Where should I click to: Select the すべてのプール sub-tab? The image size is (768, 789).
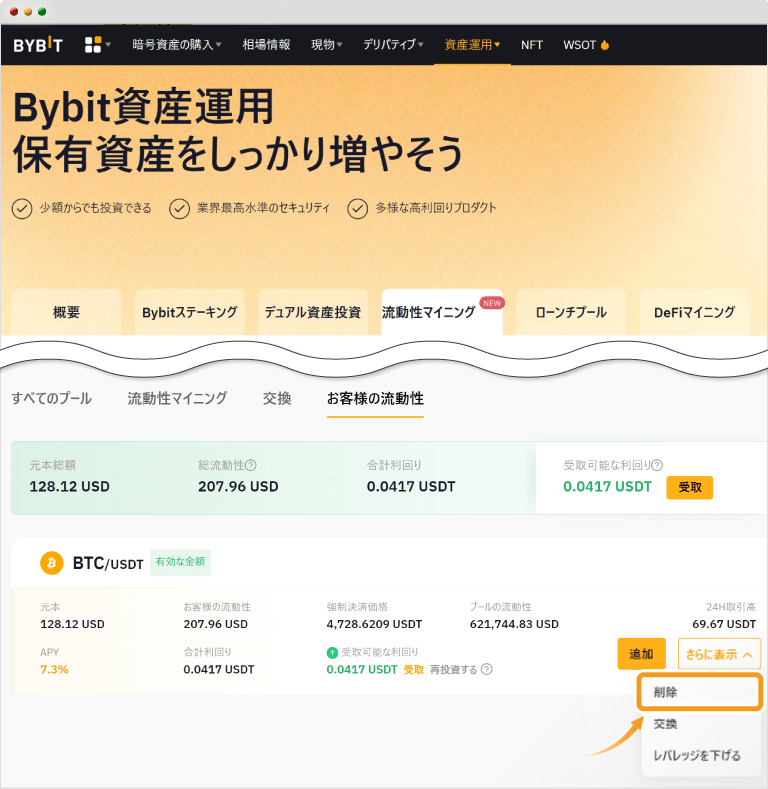tap(52, 399)
